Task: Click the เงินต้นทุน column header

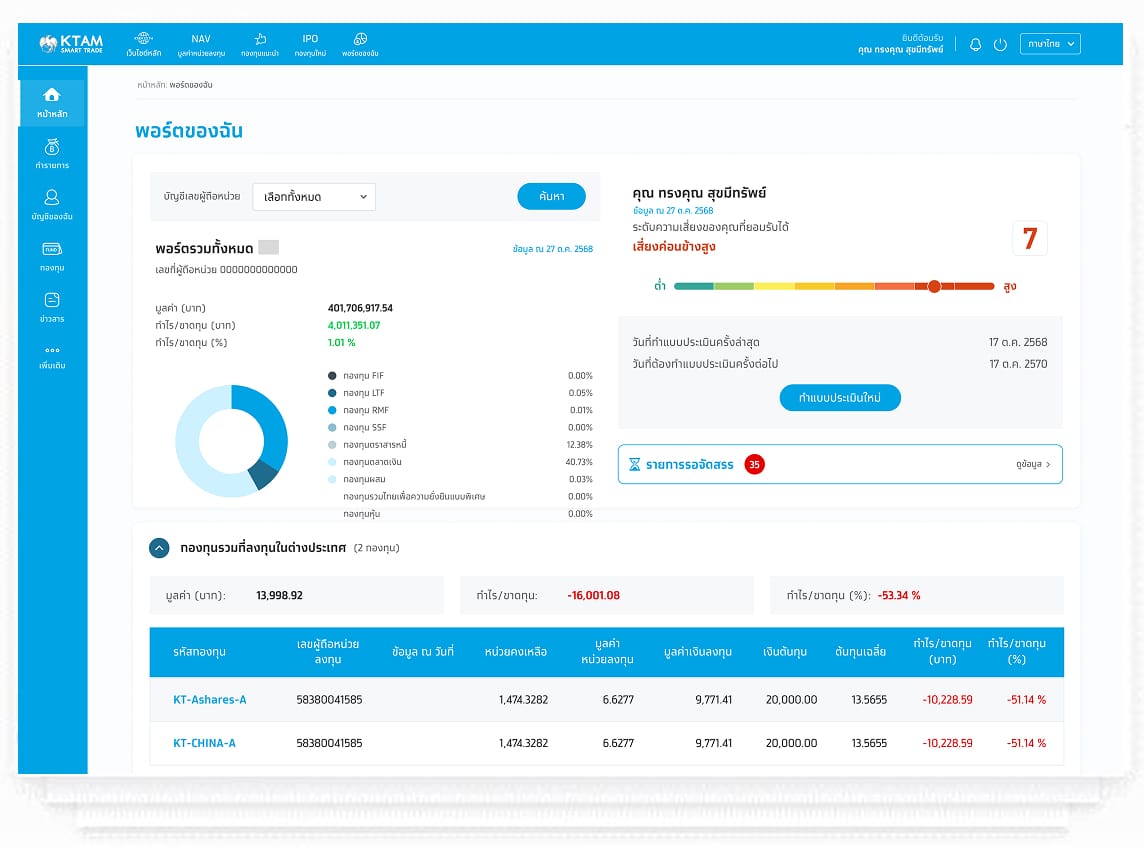Action: tap(785, 651)
